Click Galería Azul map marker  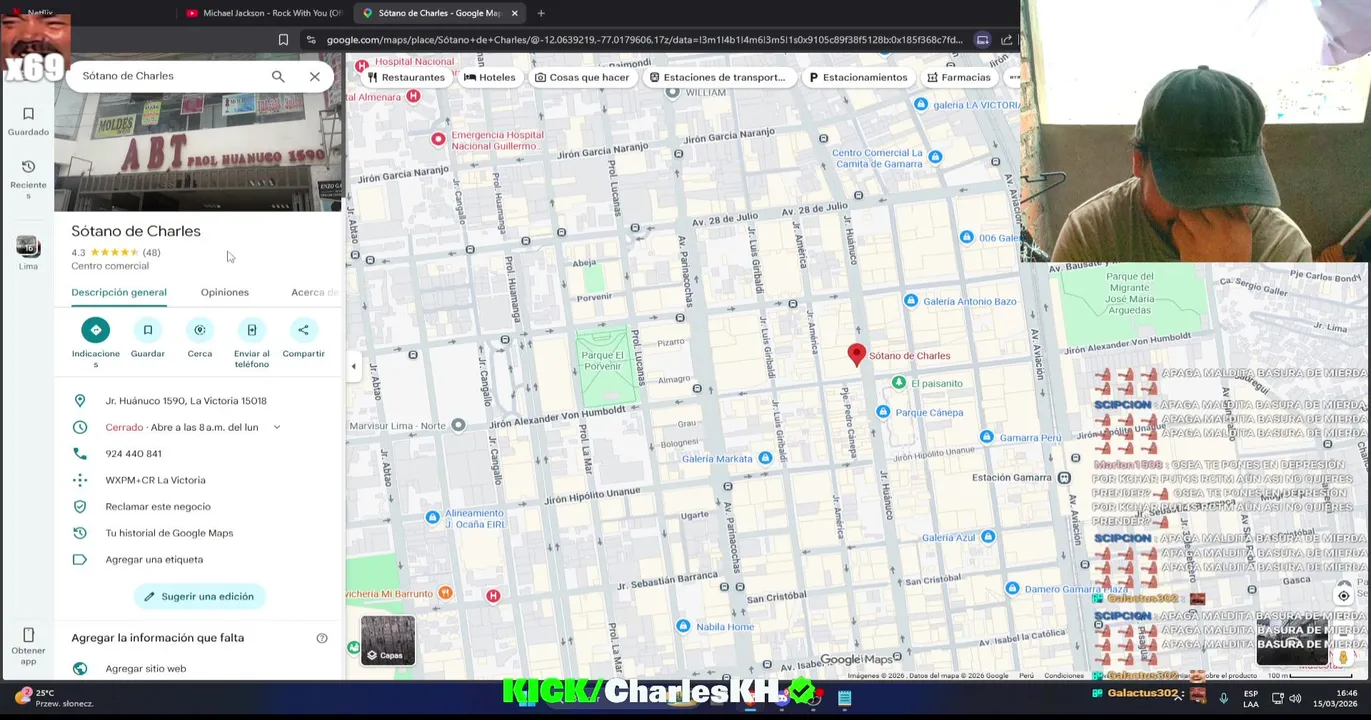988,537
